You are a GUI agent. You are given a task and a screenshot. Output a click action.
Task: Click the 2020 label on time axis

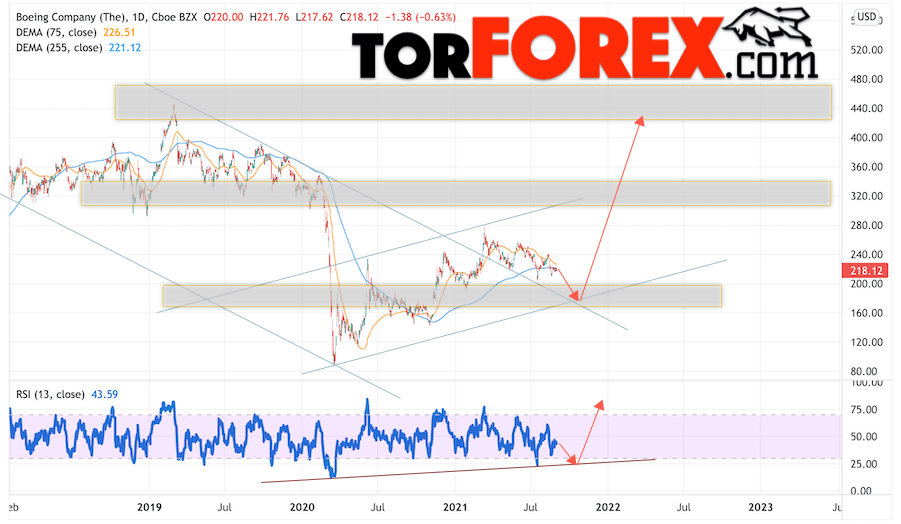(x=302, y=507)
